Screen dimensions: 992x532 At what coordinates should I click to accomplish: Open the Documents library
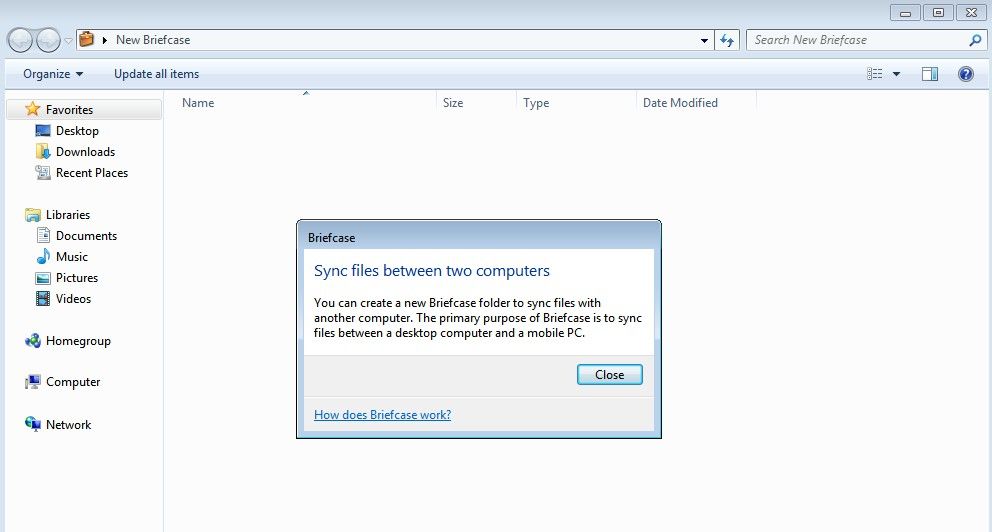click(x=86, y=236)
